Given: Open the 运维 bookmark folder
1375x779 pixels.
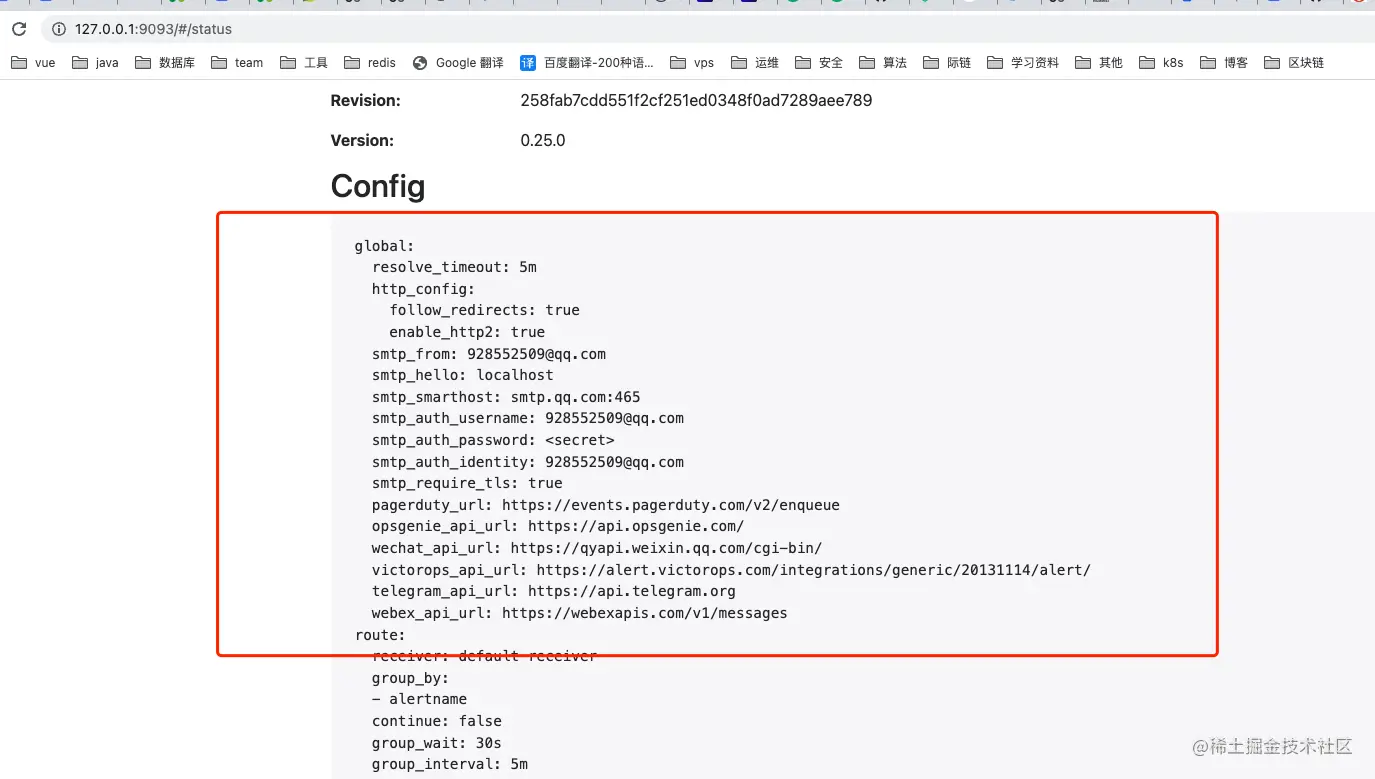Looking at the screenshot, I should (755, 62).
